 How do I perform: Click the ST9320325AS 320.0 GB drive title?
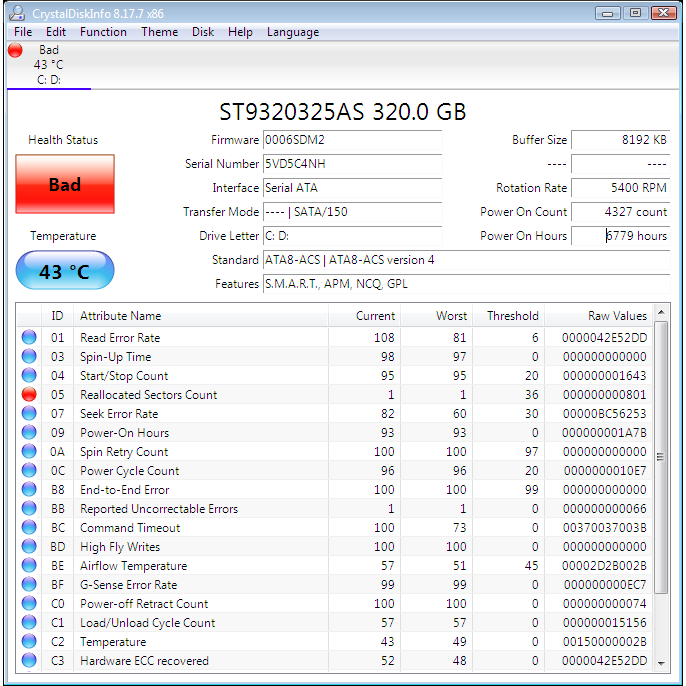coord(343,112)
